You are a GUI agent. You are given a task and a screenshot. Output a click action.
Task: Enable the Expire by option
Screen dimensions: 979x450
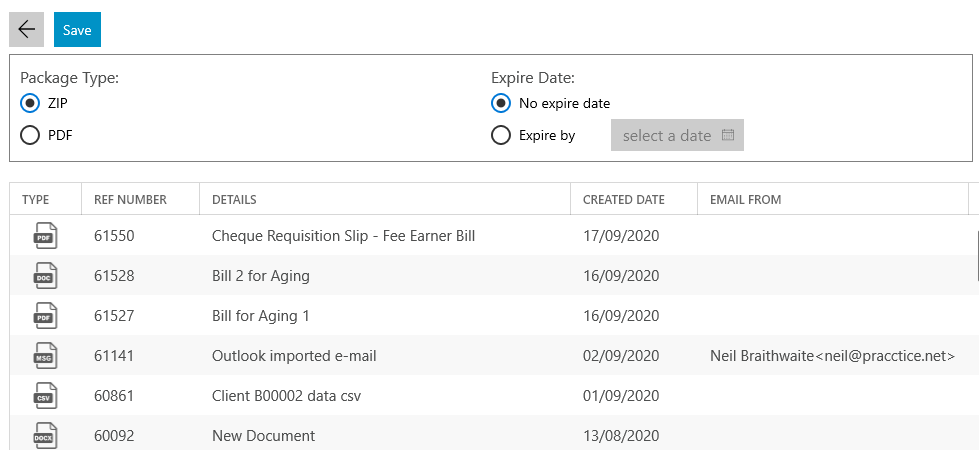[x=501, y=135]
